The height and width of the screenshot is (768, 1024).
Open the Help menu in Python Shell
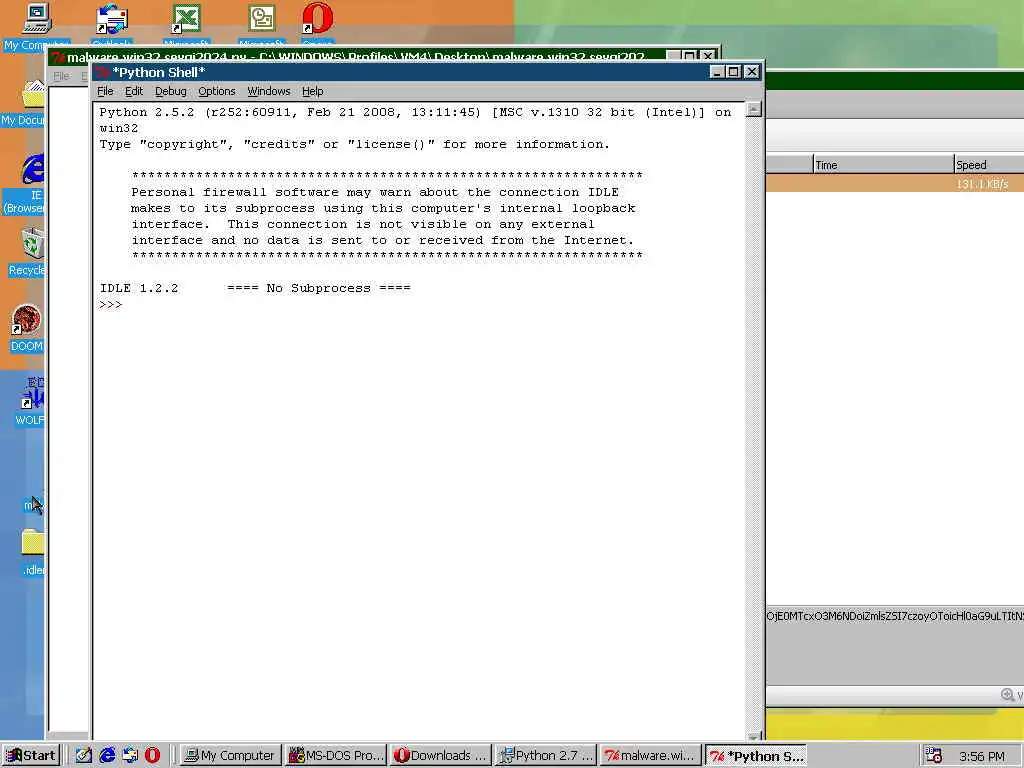[312, 91]
